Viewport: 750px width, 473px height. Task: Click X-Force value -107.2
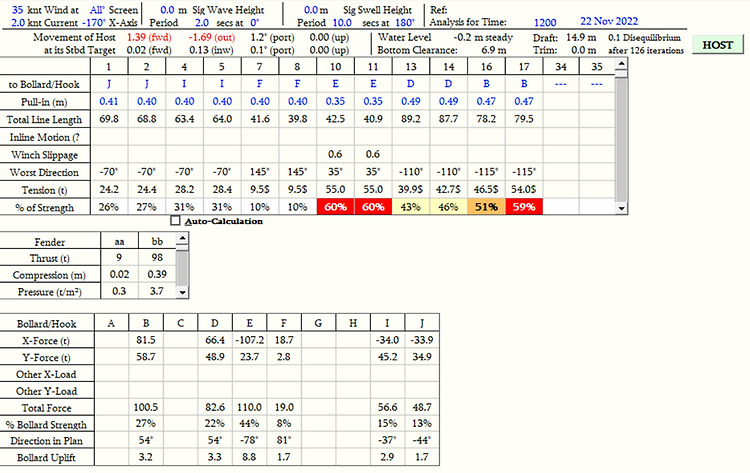coord(249,340)
